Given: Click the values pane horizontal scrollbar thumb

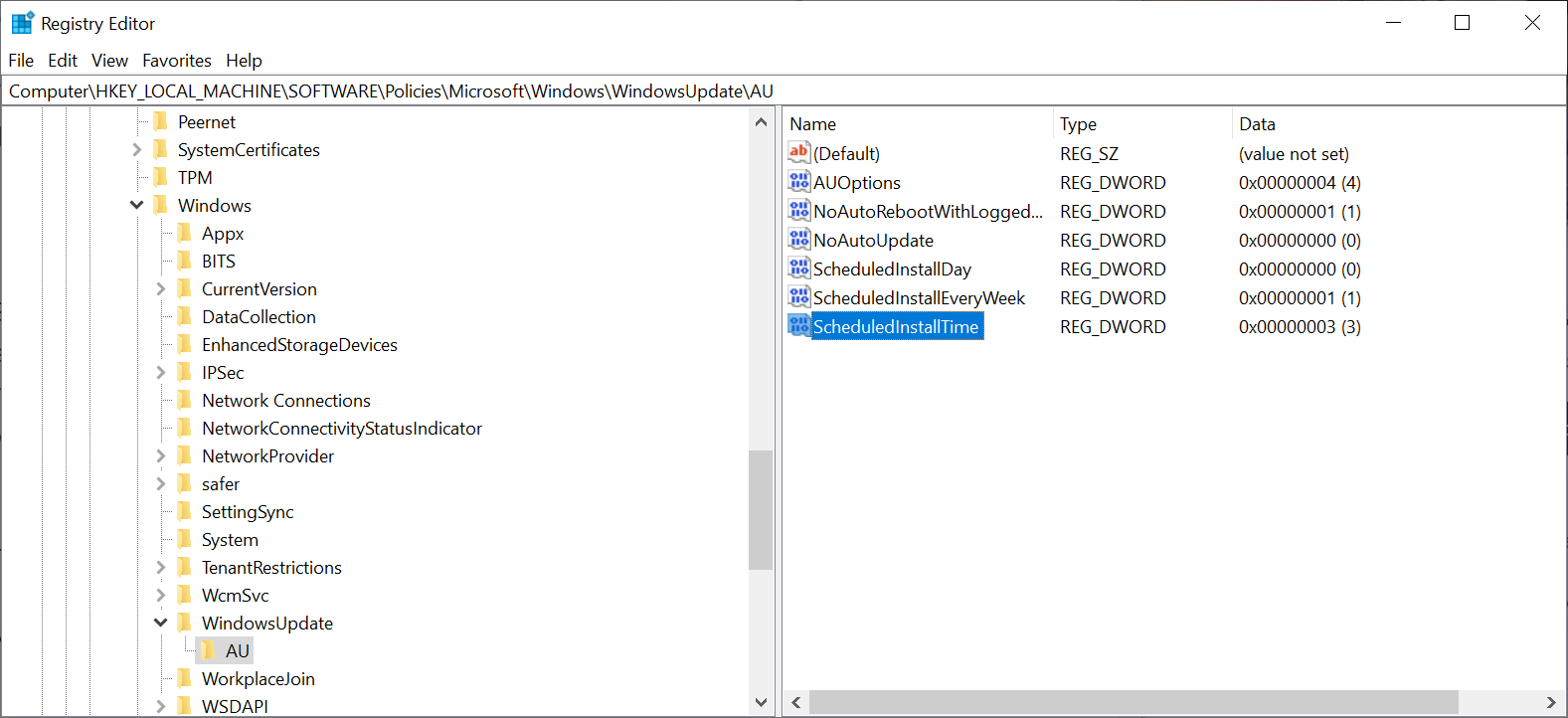Looking at the screenshot, I should [x=1133, y=702].
